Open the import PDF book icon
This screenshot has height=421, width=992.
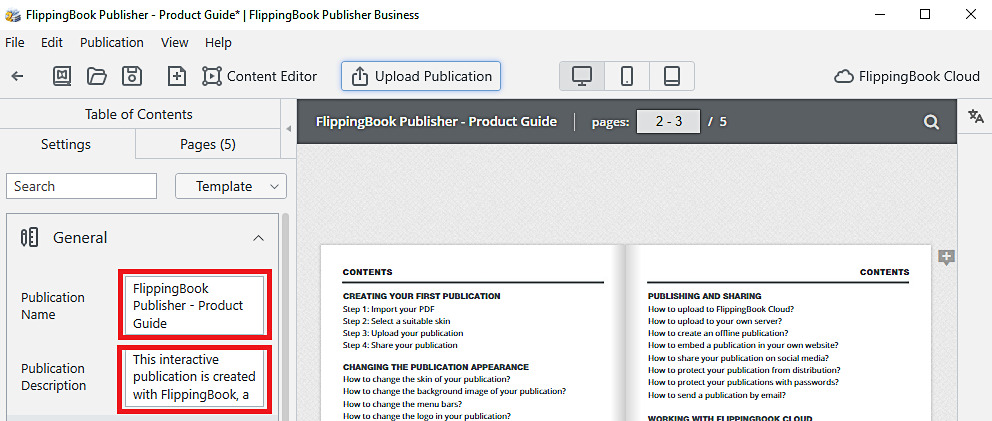point(61,76)
